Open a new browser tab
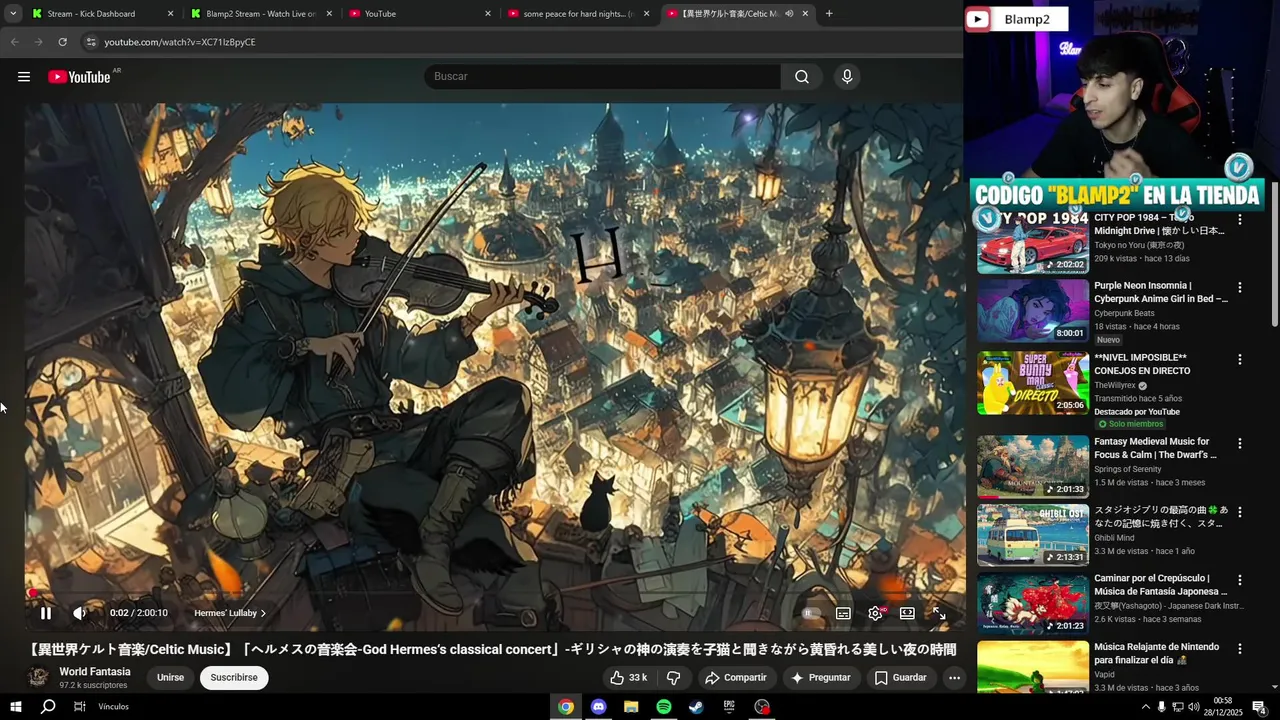 (x=829, y=14)
